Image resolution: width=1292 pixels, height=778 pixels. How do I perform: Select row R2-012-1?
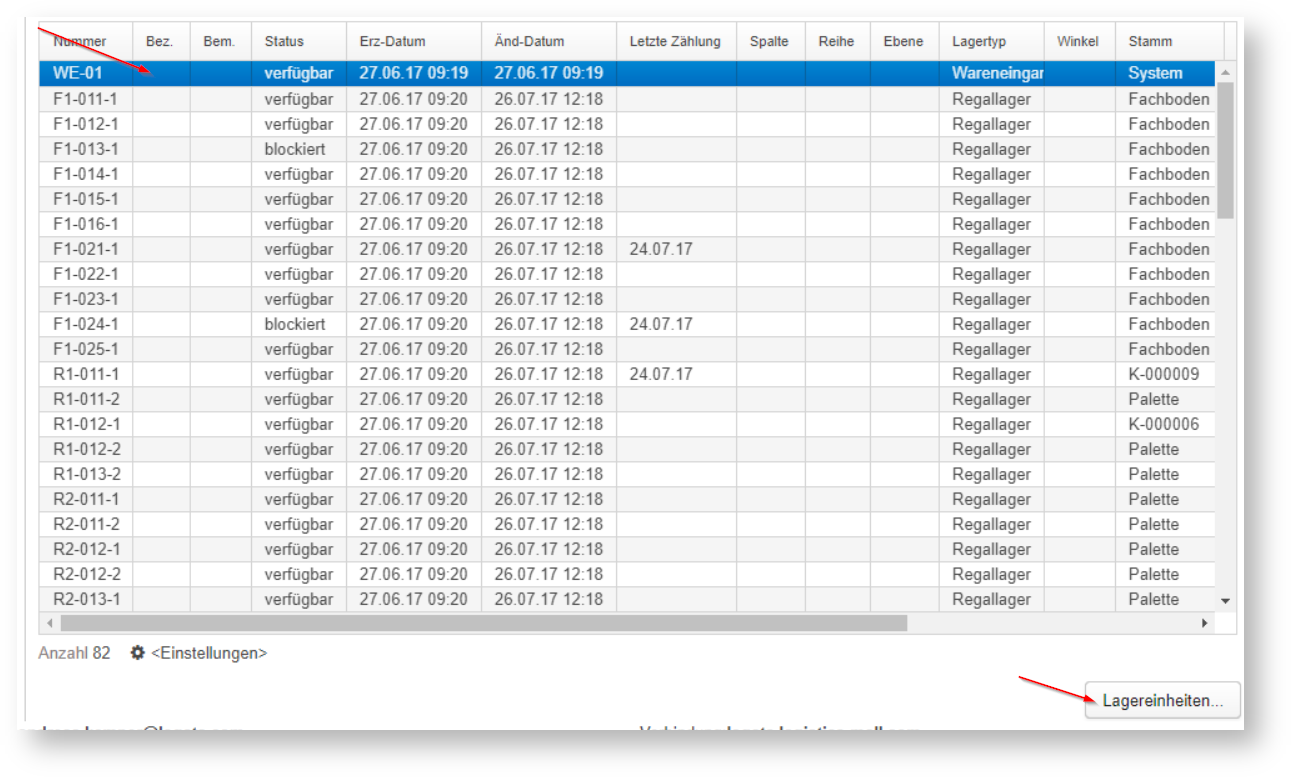[627, 549]
